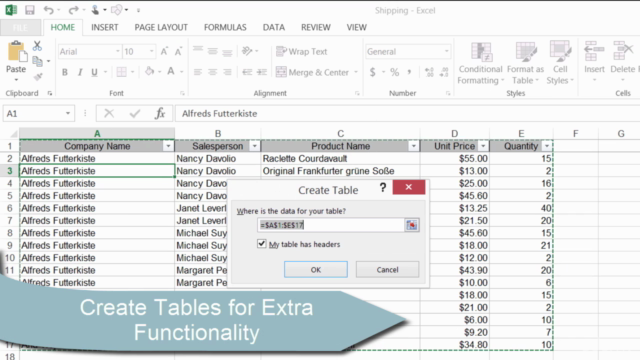Image resolution: width=640 pixels, height=360 pixels.
Task: Toggle Center alignment
Action: click(213, 72)
